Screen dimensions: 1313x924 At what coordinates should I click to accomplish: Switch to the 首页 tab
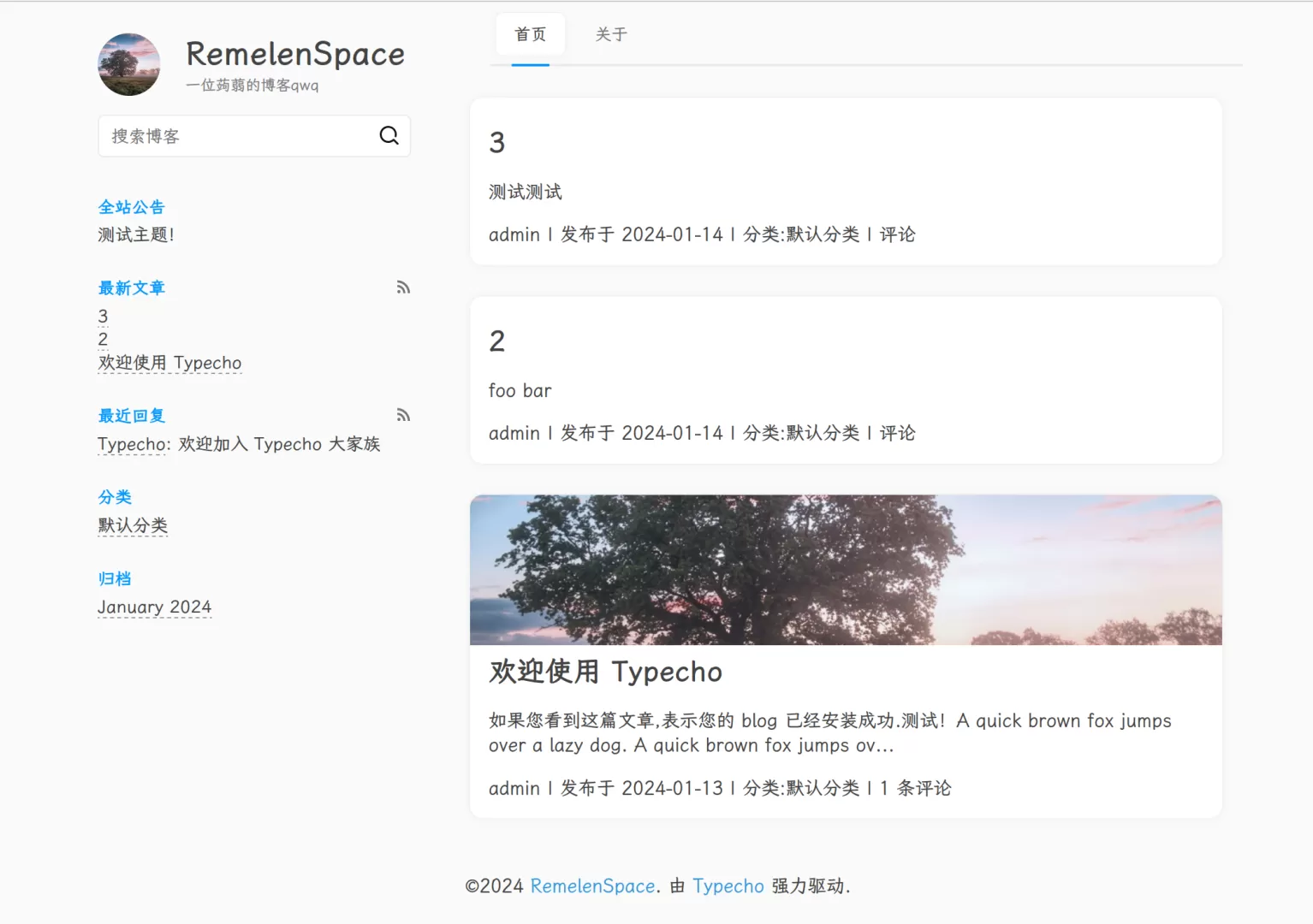tap(530, 35)
